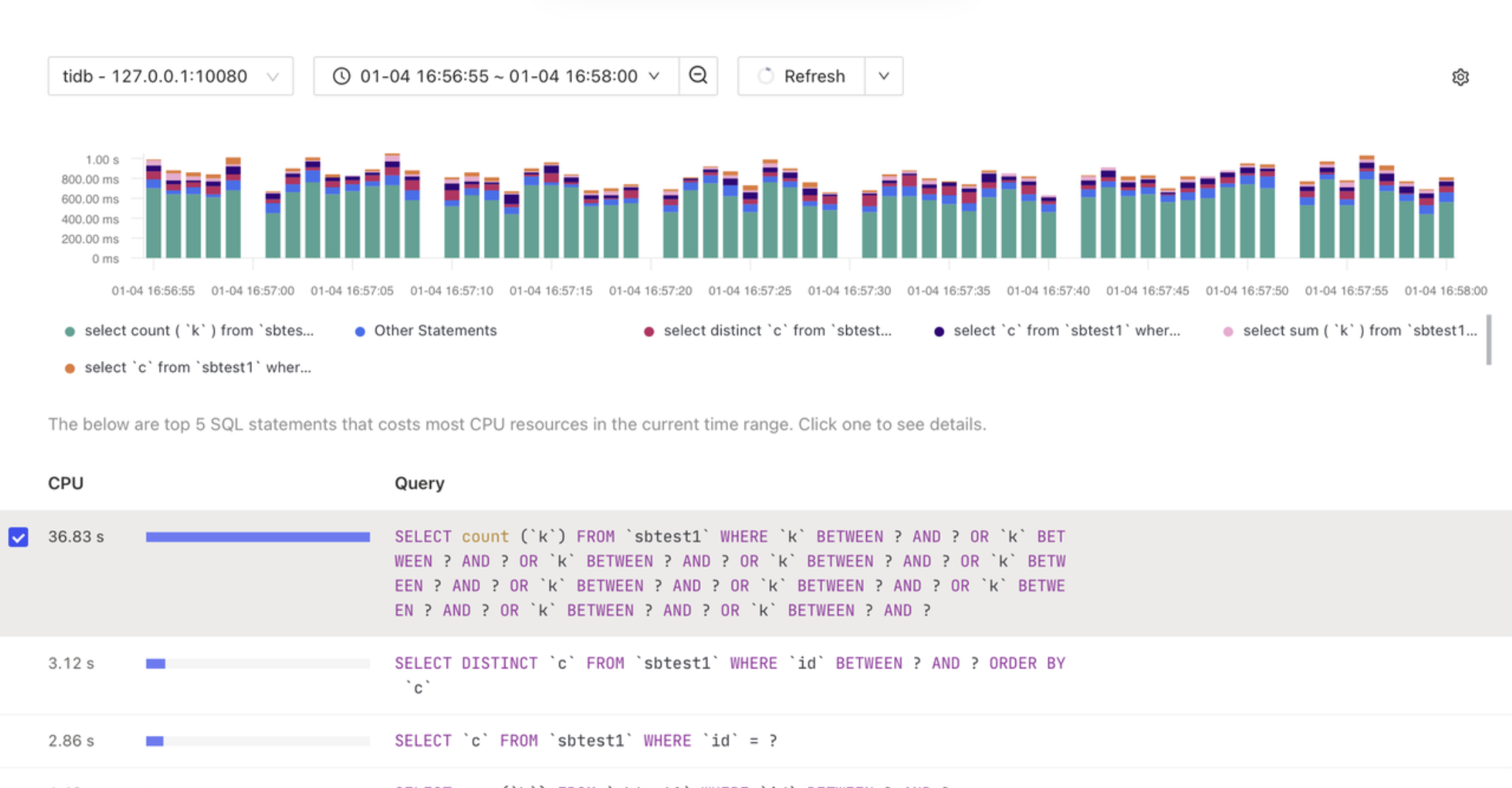This screenshot has width=1512, height=788.
Task: Open settings via the gear icon
Action: click(1460, 77)
